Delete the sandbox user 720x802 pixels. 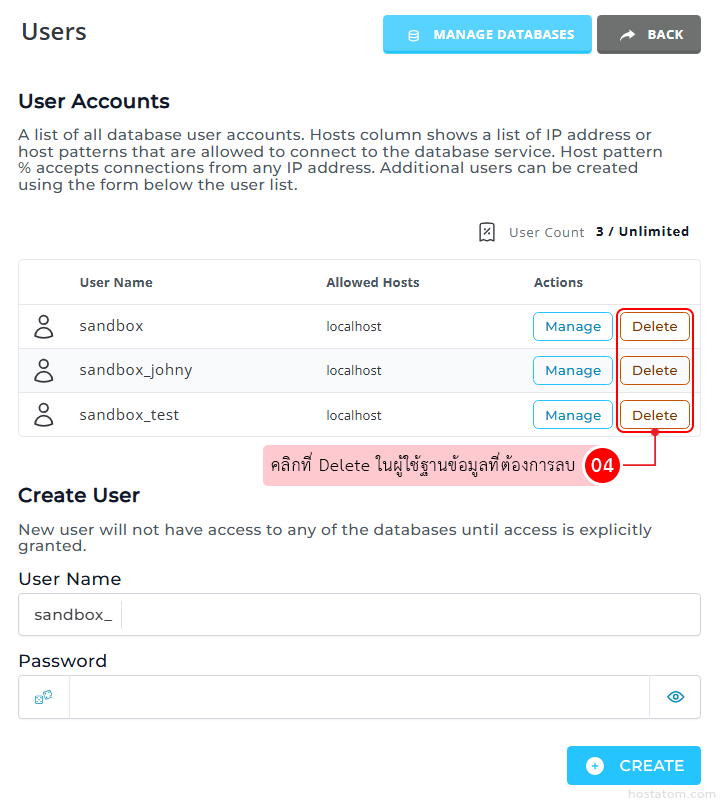click(x=655, y=327)
